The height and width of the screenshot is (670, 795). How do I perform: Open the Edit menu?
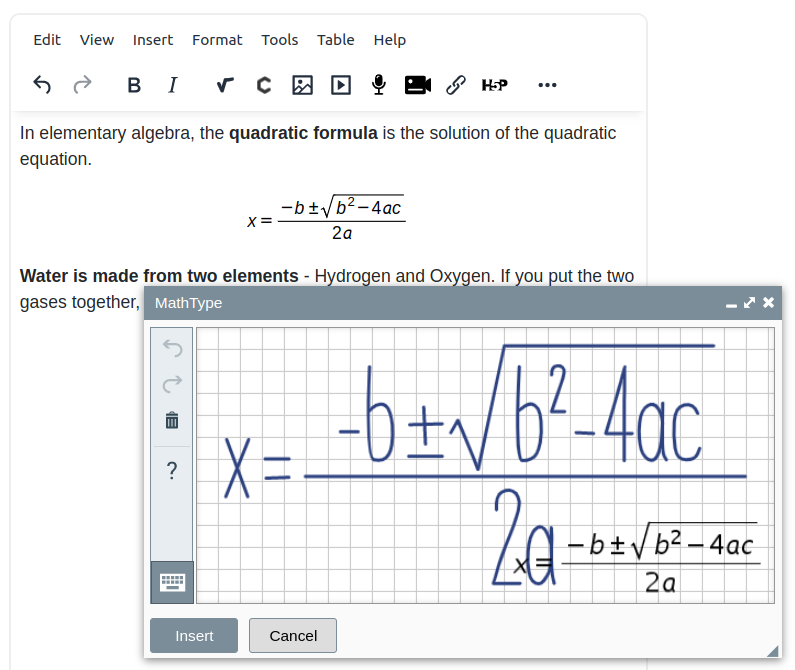[x=47, y=40]
